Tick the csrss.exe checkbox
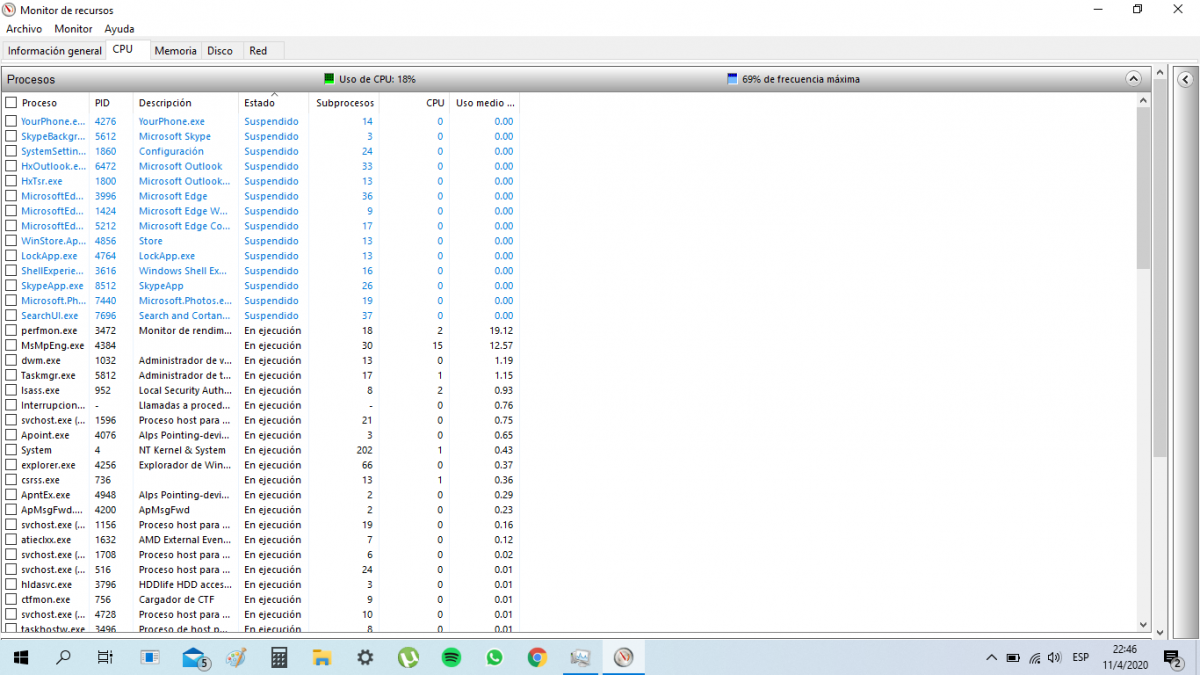Image resolution: width=1200 pixels, height=675 pixels. [x=11, y=480]
